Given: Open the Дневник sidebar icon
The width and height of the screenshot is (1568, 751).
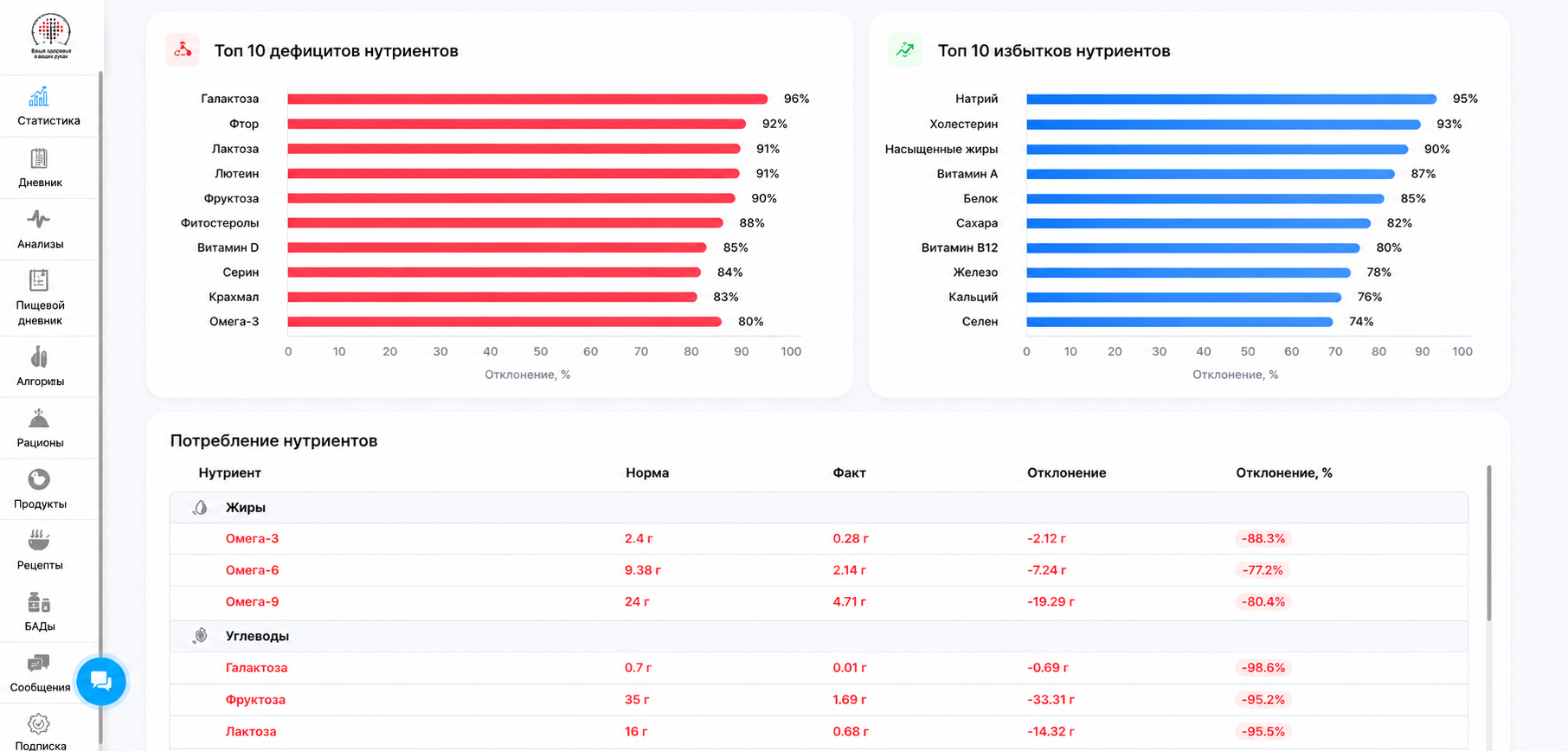Looking at the screenshot, I should tap(39, 158).
